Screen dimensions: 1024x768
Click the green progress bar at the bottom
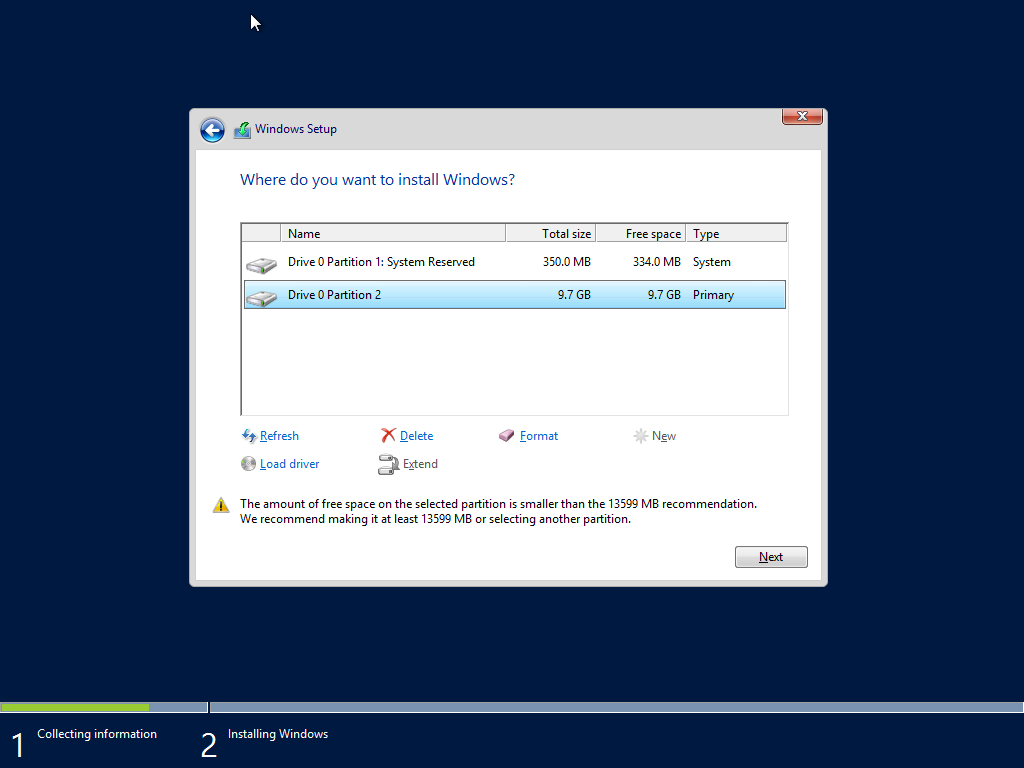coord(75,707)
